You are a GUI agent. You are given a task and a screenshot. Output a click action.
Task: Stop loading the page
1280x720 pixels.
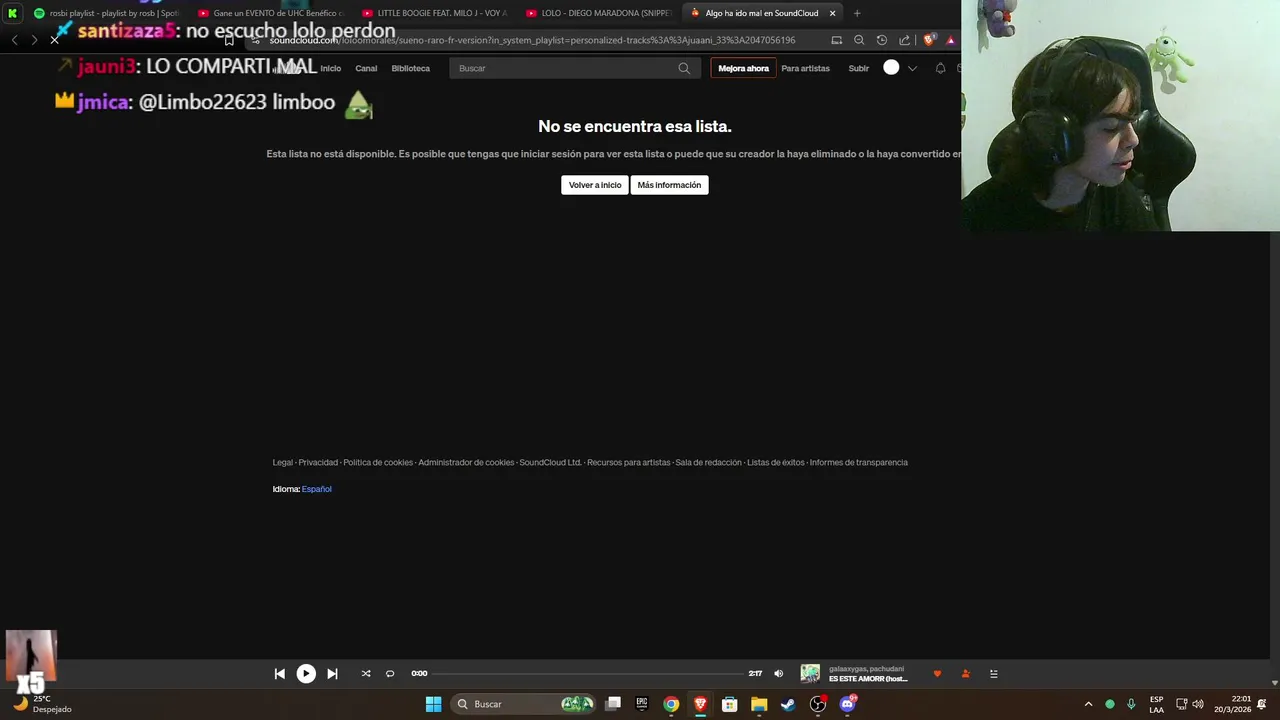(54, 40)
